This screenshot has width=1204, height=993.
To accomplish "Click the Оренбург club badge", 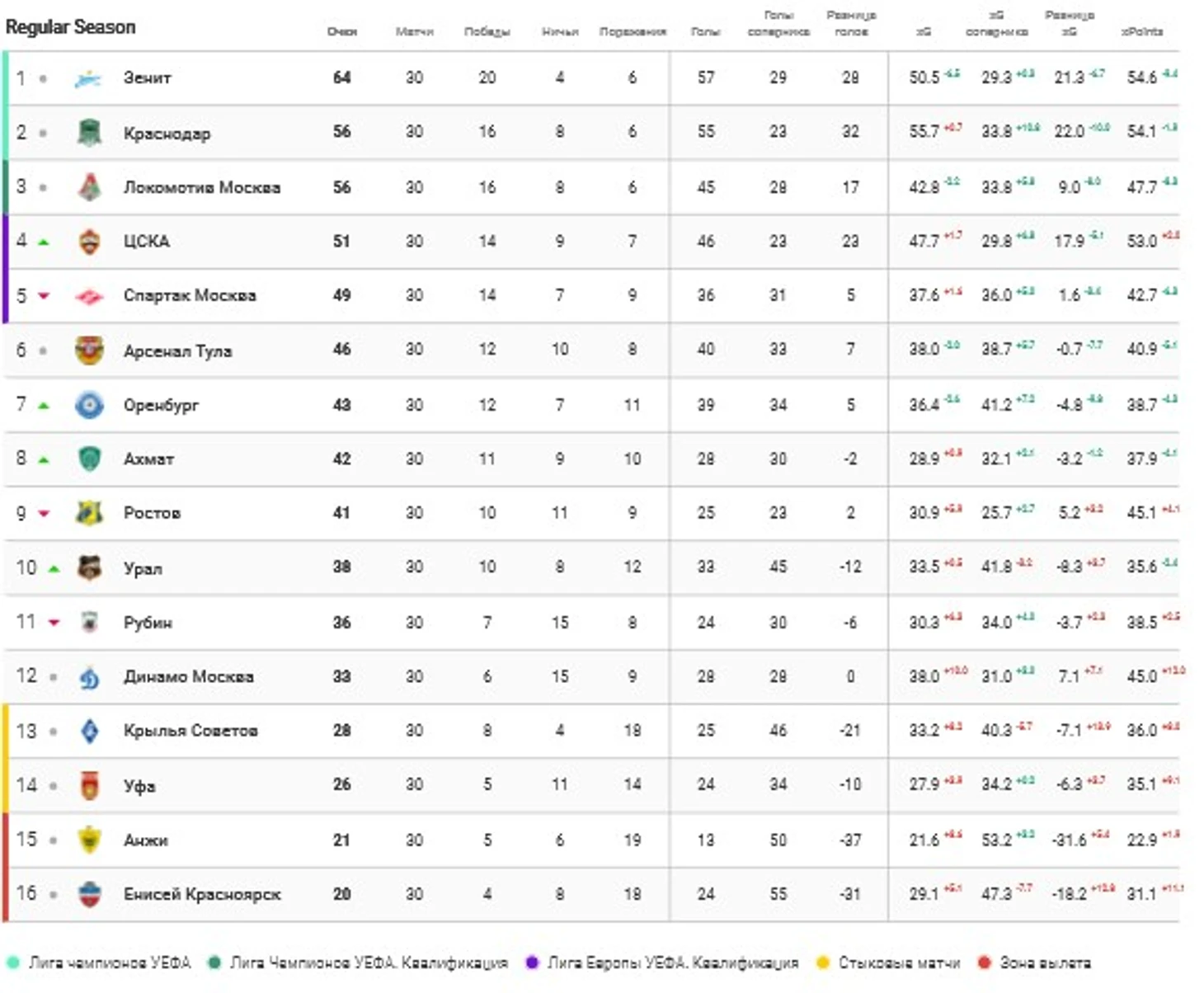I will [89, 405].
